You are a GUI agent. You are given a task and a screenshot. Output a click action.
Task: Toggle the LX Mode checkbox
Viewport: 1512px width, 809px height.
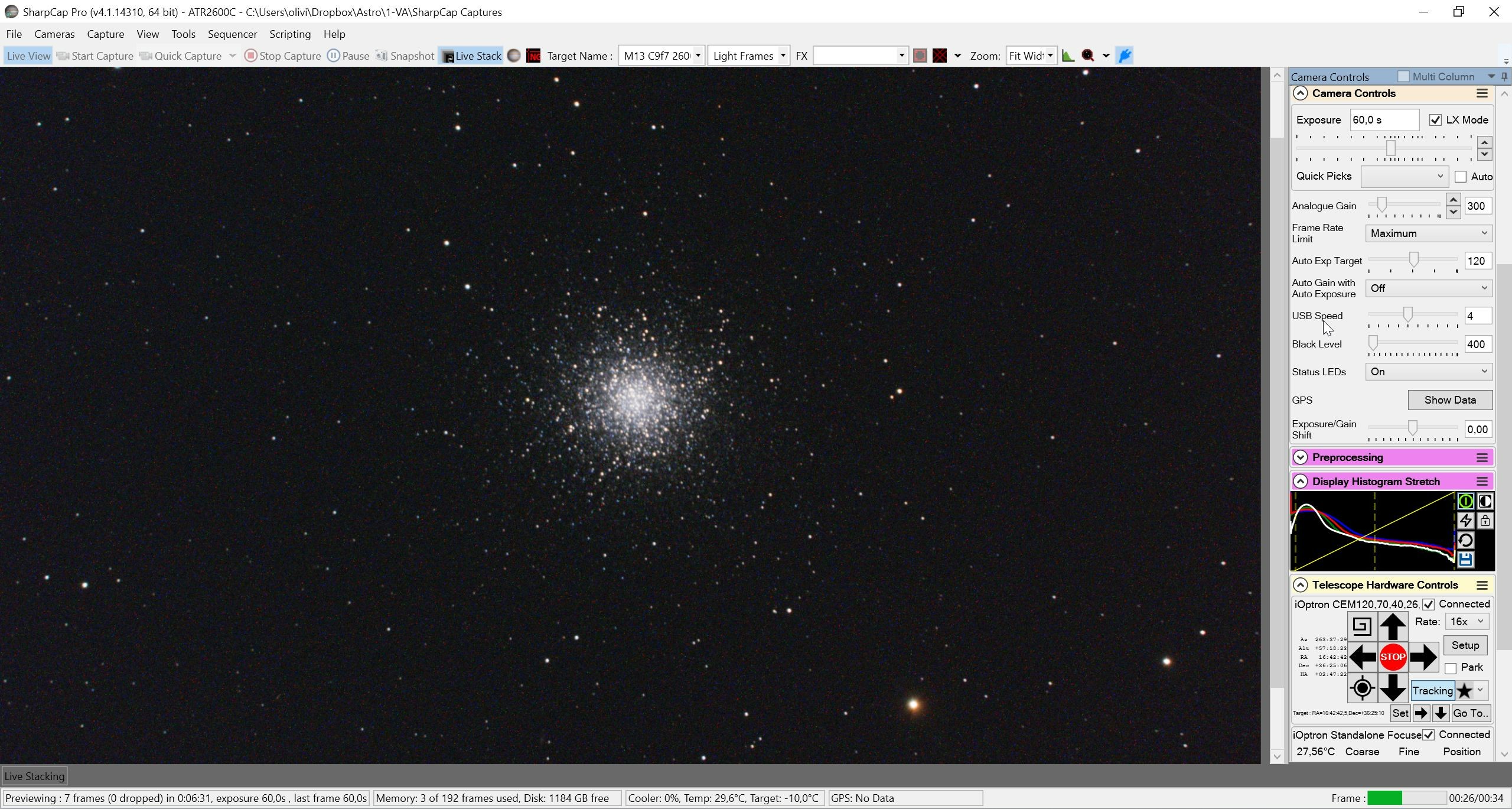click(1435, 120)
